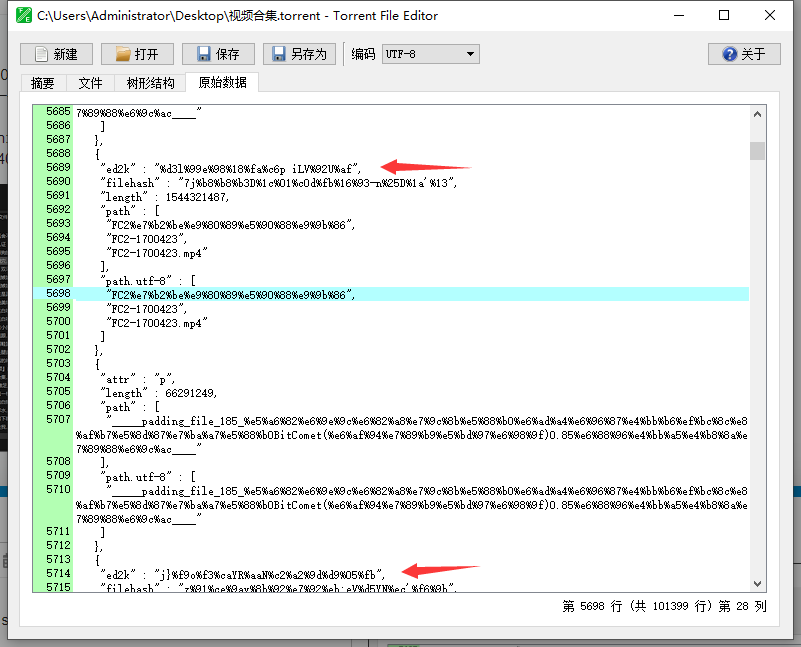The width and height of the screenshot is (801, 647).
Task: Open the 树形结构 tree view tab
Action: pyautogui.click(x=150, y=83)
